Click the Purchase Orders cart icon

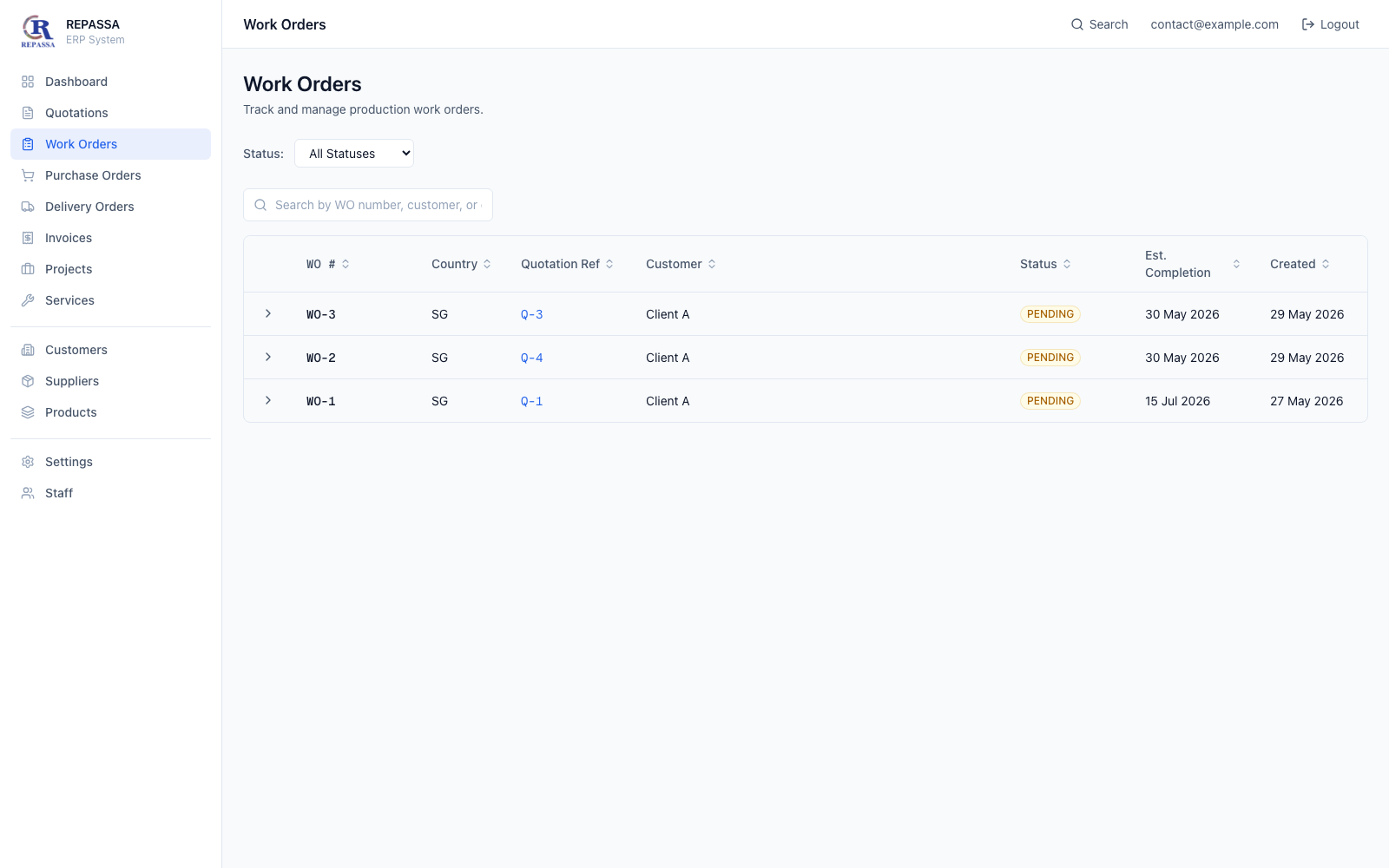(x=28, y=175)
